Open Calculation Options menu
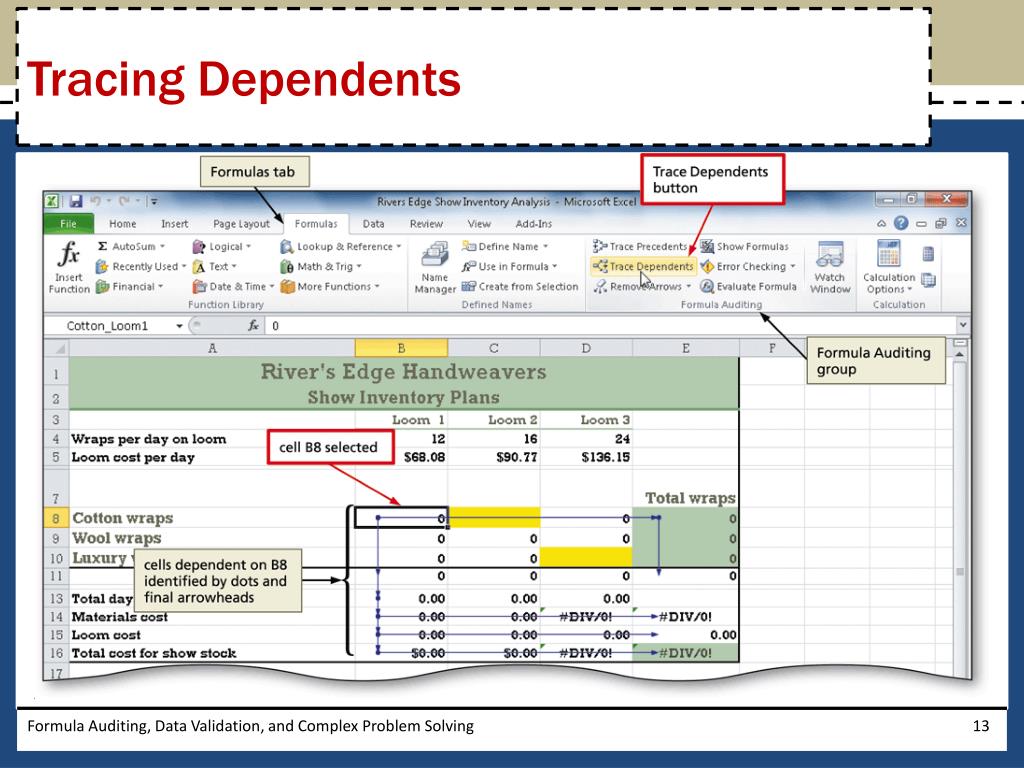The width and height of the screenshot is (1024, 768). 889,267
